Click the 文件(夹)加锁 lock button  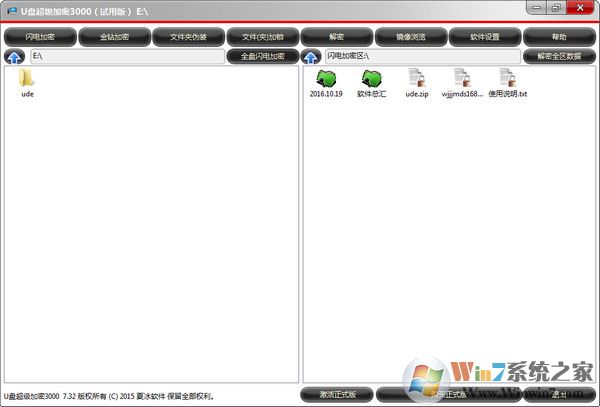262,37
